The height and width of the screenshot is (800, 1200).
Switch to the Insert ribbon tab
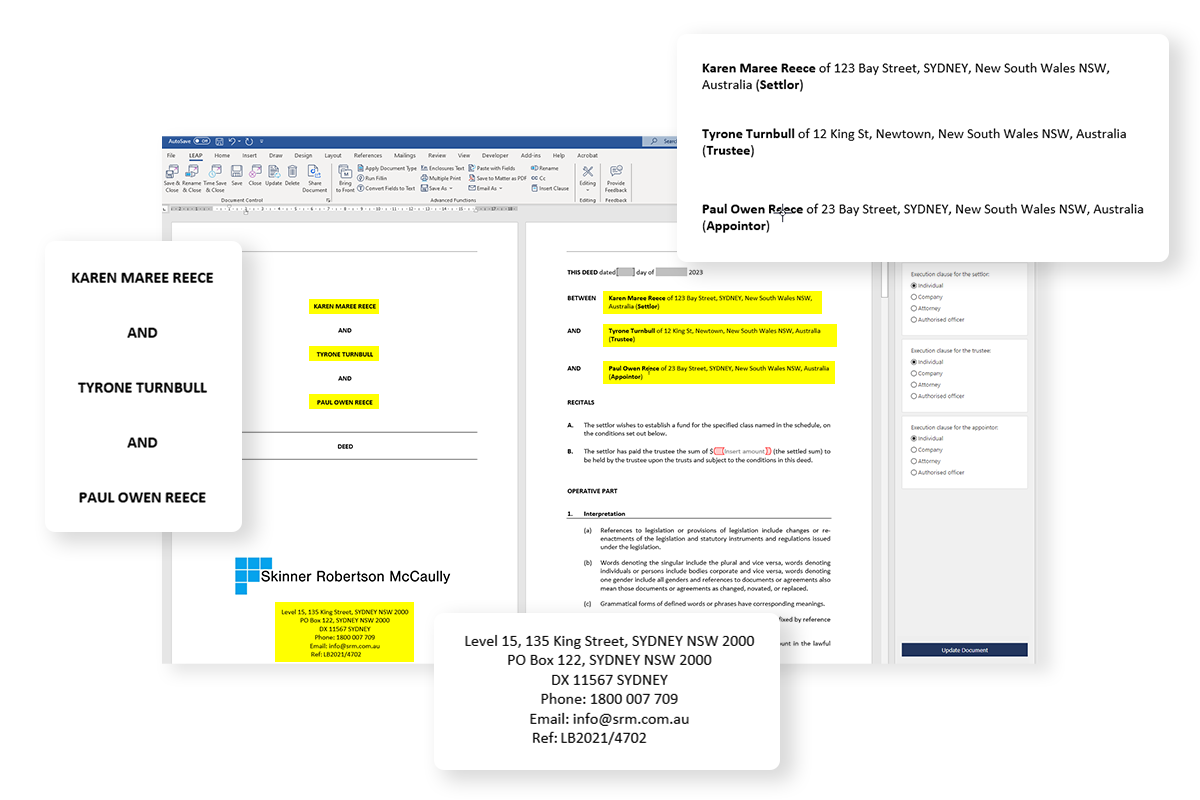click(x=249, y=156)
